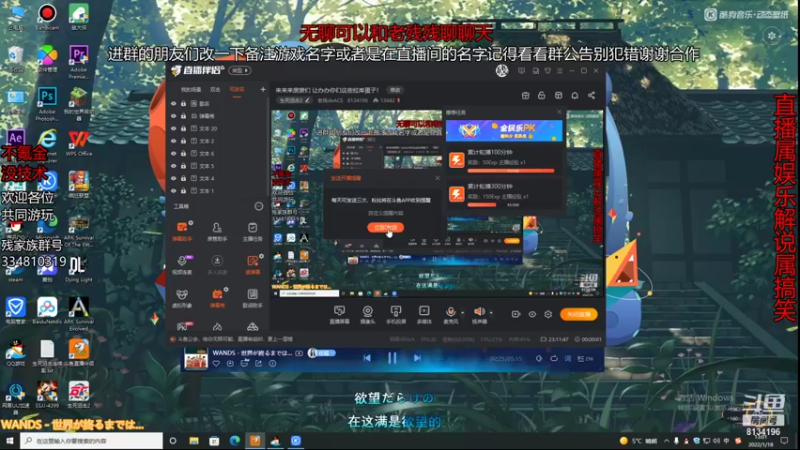The image size is (800, 450).
Task: Select the 文本 4 source row
Action: tap(217, 179)
